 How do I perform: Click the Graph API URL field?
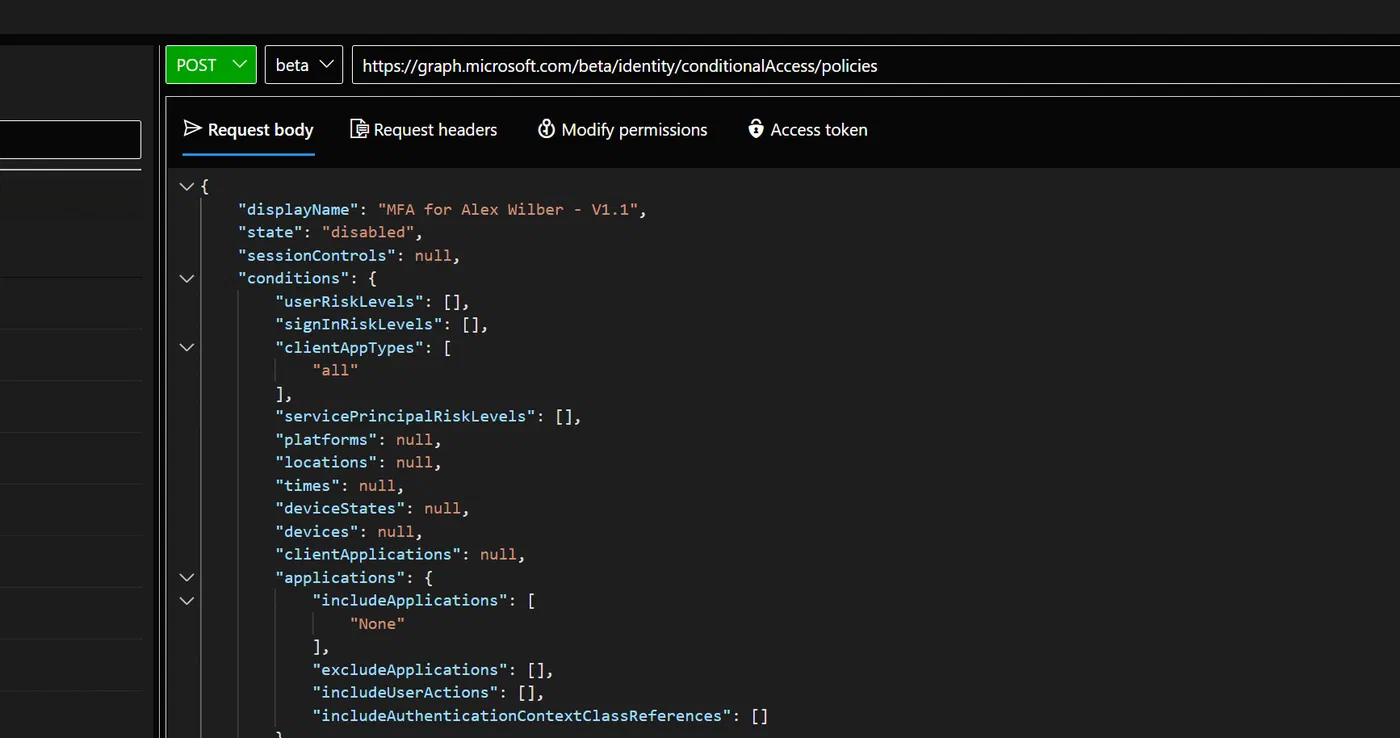875,66
